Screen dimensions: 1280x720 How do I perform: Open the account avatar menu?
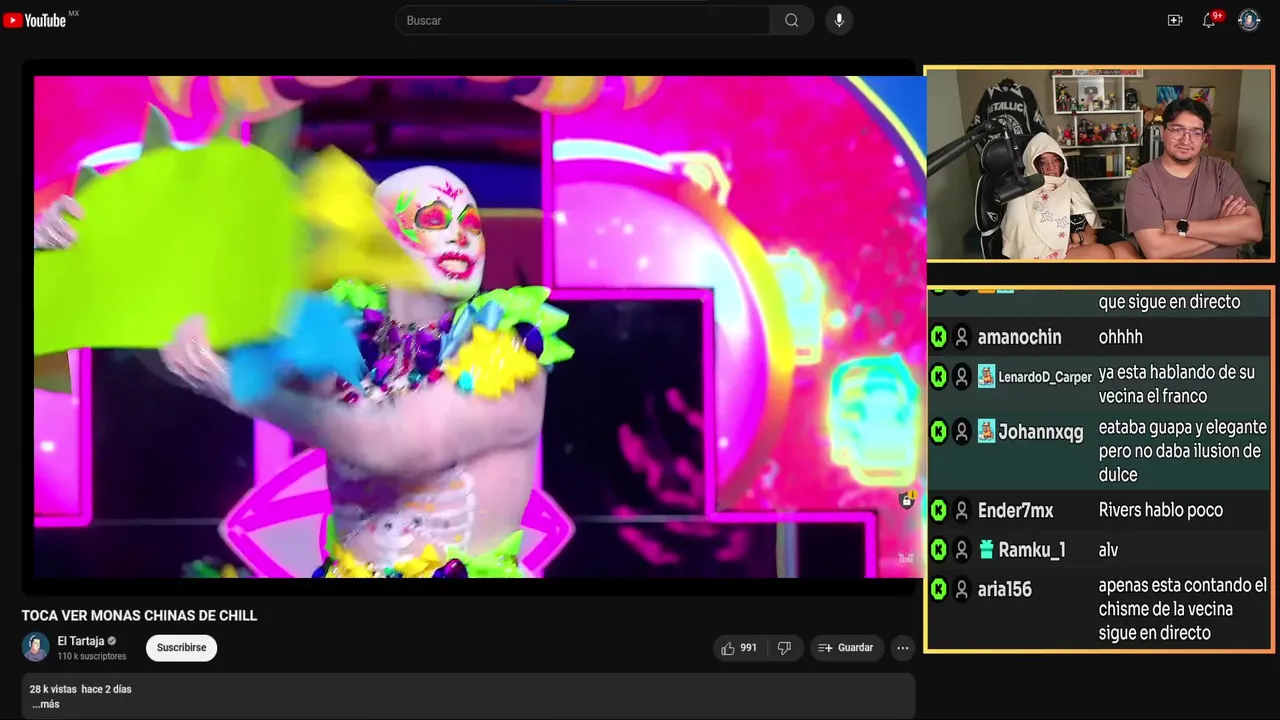pyautogui.click(x=1249, y=20)
